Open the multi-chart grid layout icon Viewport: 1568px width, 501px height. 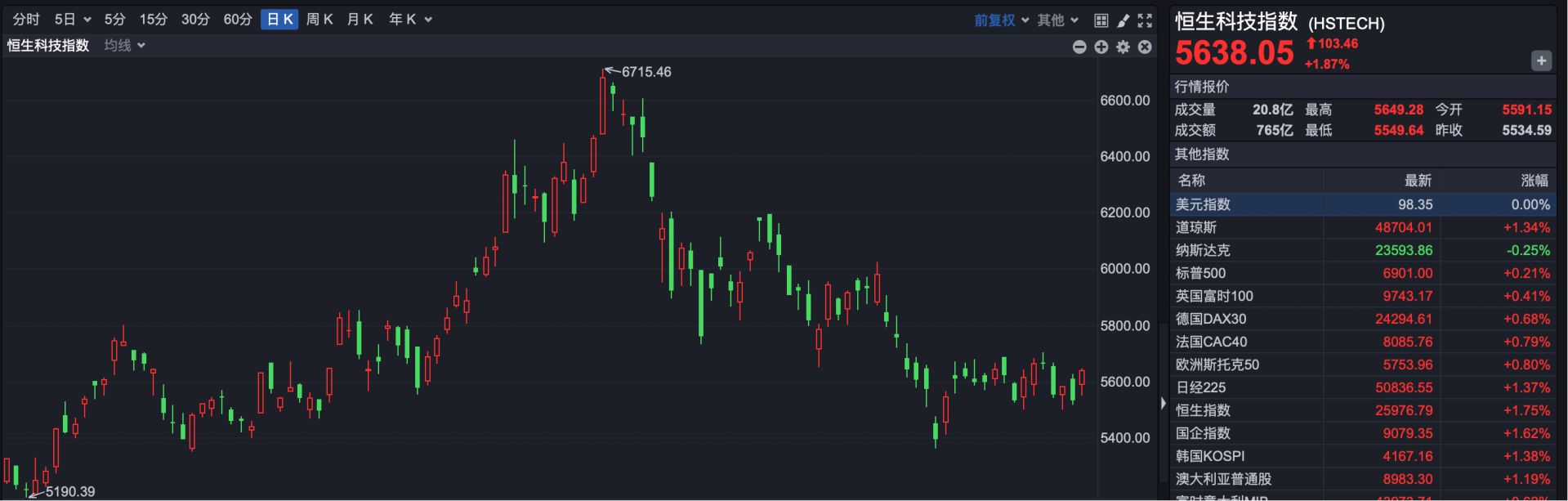(1101, 20)
